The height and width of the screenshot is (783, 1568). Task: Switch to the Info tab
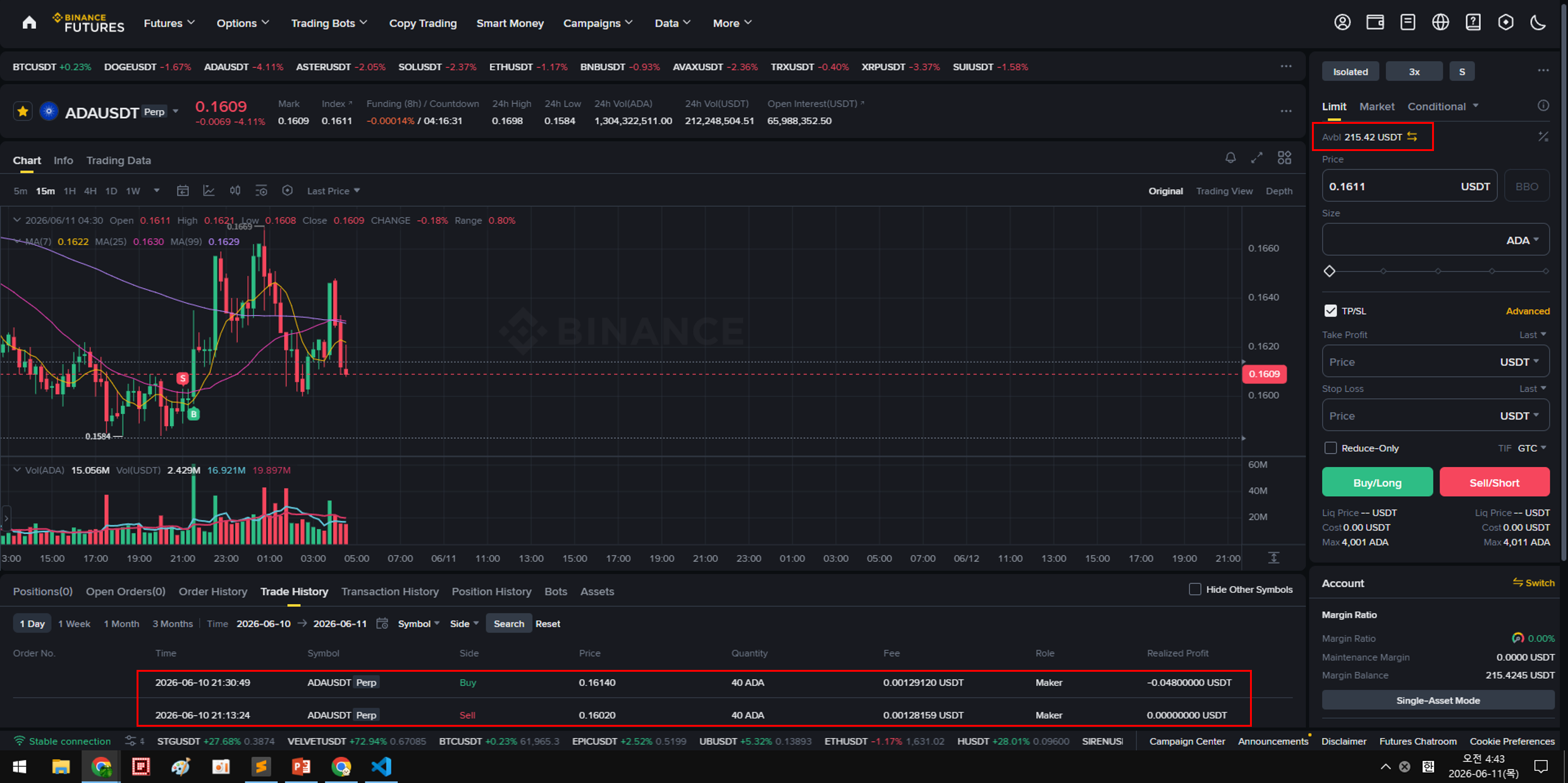63,161
